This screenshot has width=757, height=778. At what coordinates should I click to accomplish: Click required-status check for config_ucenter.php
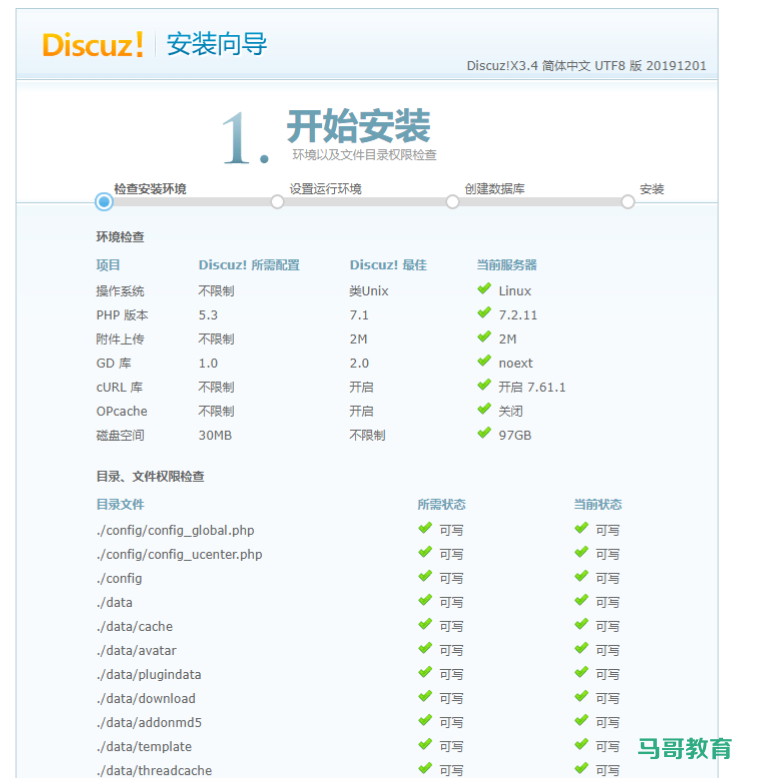click(425, 553)
